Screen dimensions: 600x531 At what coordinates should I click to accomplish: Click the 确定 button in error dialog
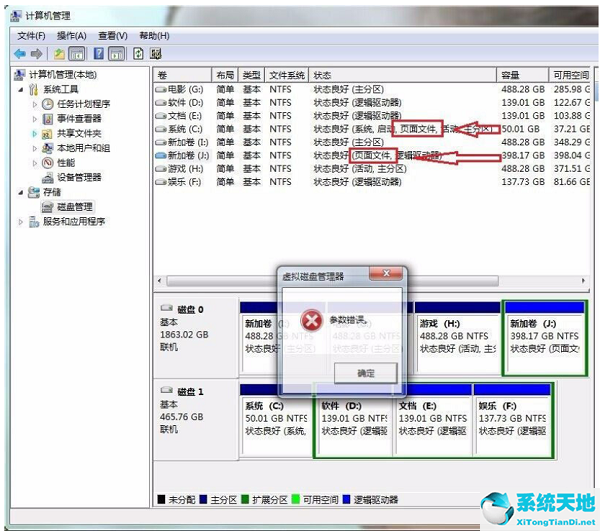(366, 373)
